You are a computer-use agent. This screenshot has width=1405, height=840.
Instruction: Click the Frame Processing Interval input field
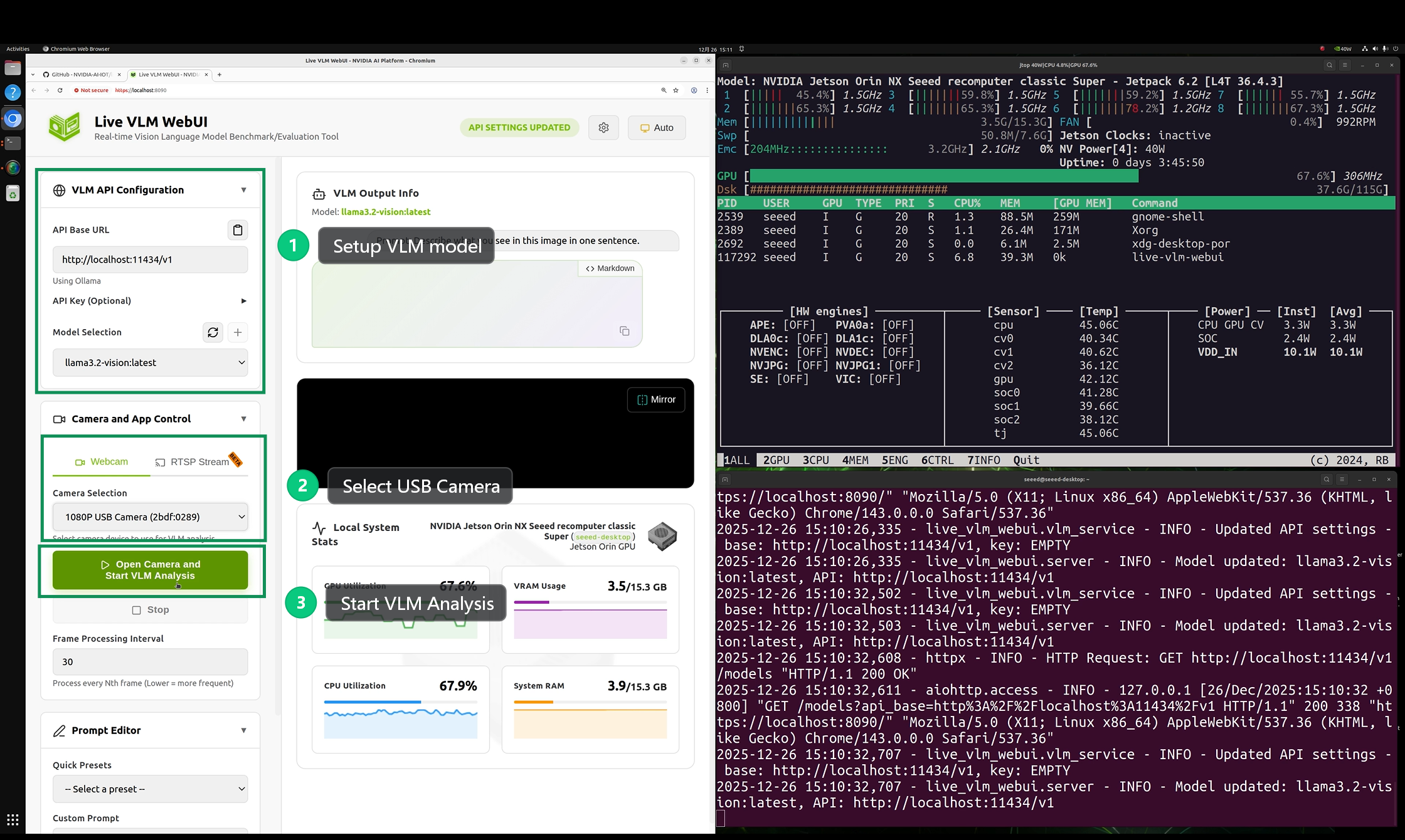coord(150,661)
